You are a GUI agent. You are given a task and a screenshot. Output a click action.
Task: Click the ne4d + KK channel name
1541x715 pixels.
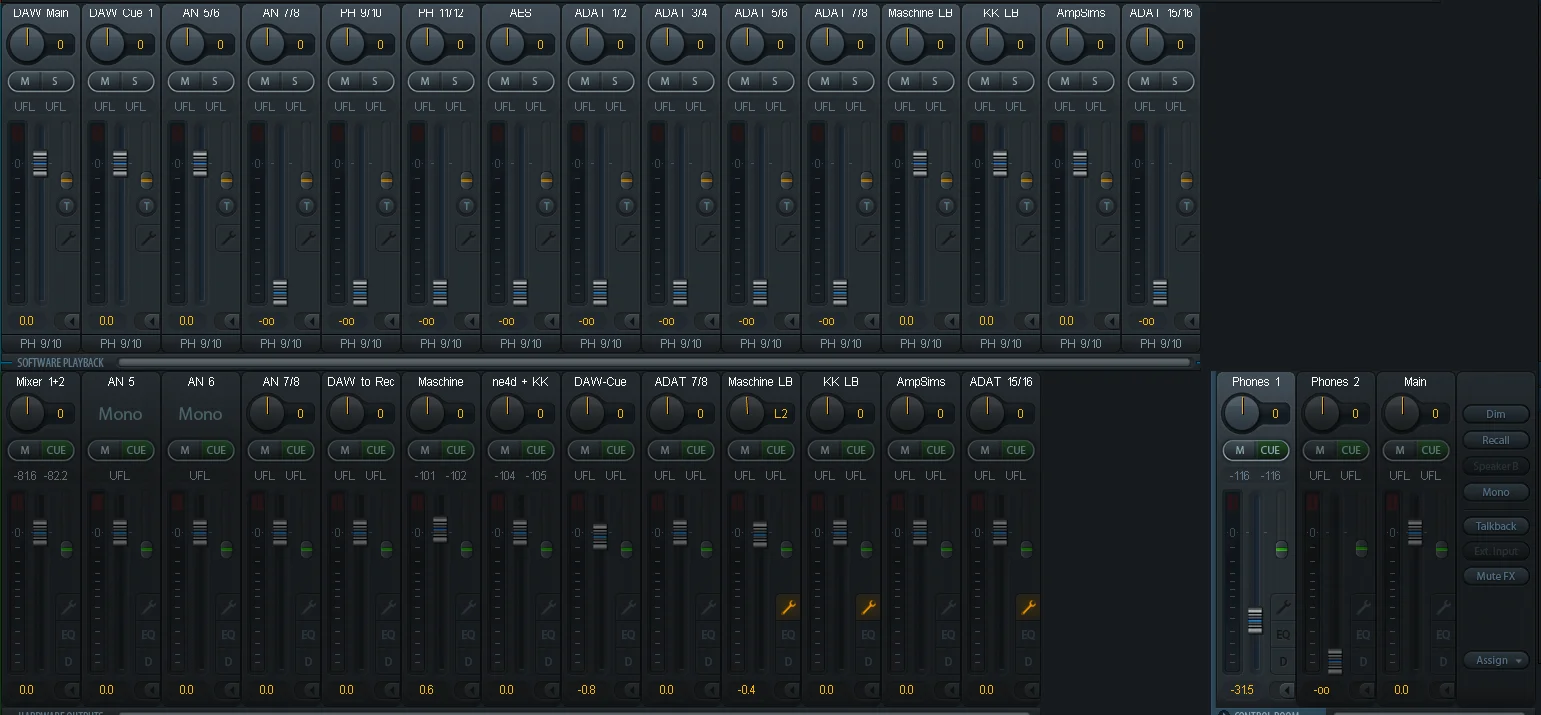[520, 382]
